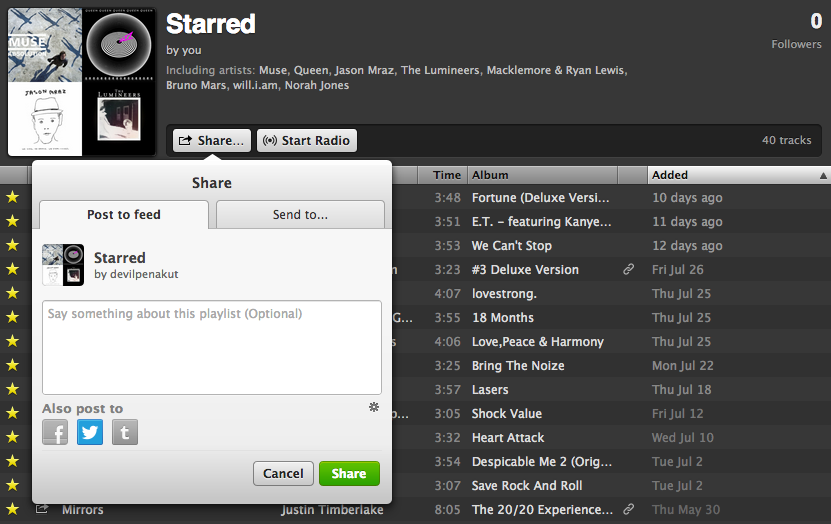Click the Share... button under the playlist title
Screen dimensions: 831x524
(x=211, y=141)
